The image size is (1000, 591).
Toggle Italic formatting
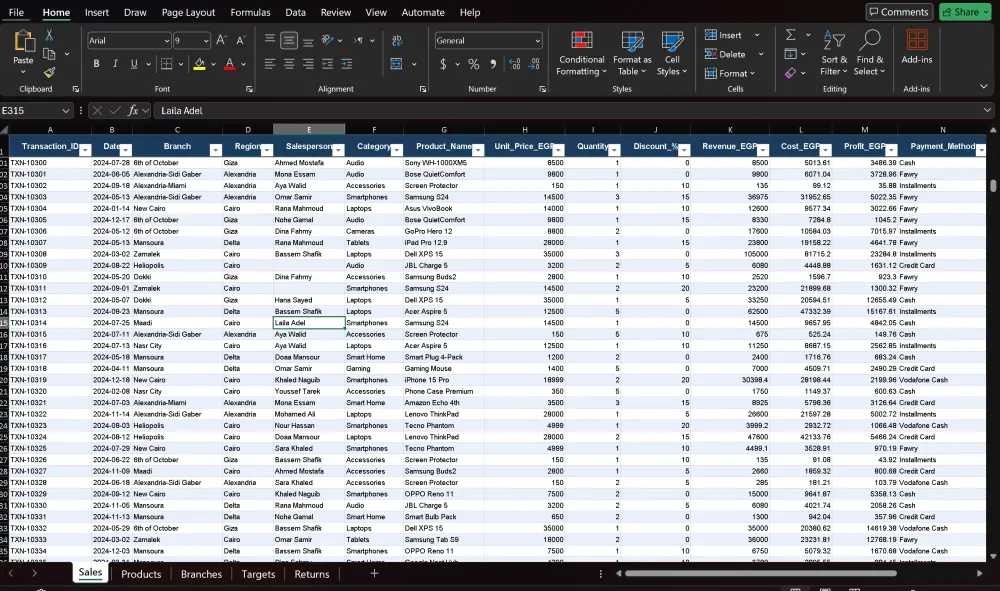[115, 64]
